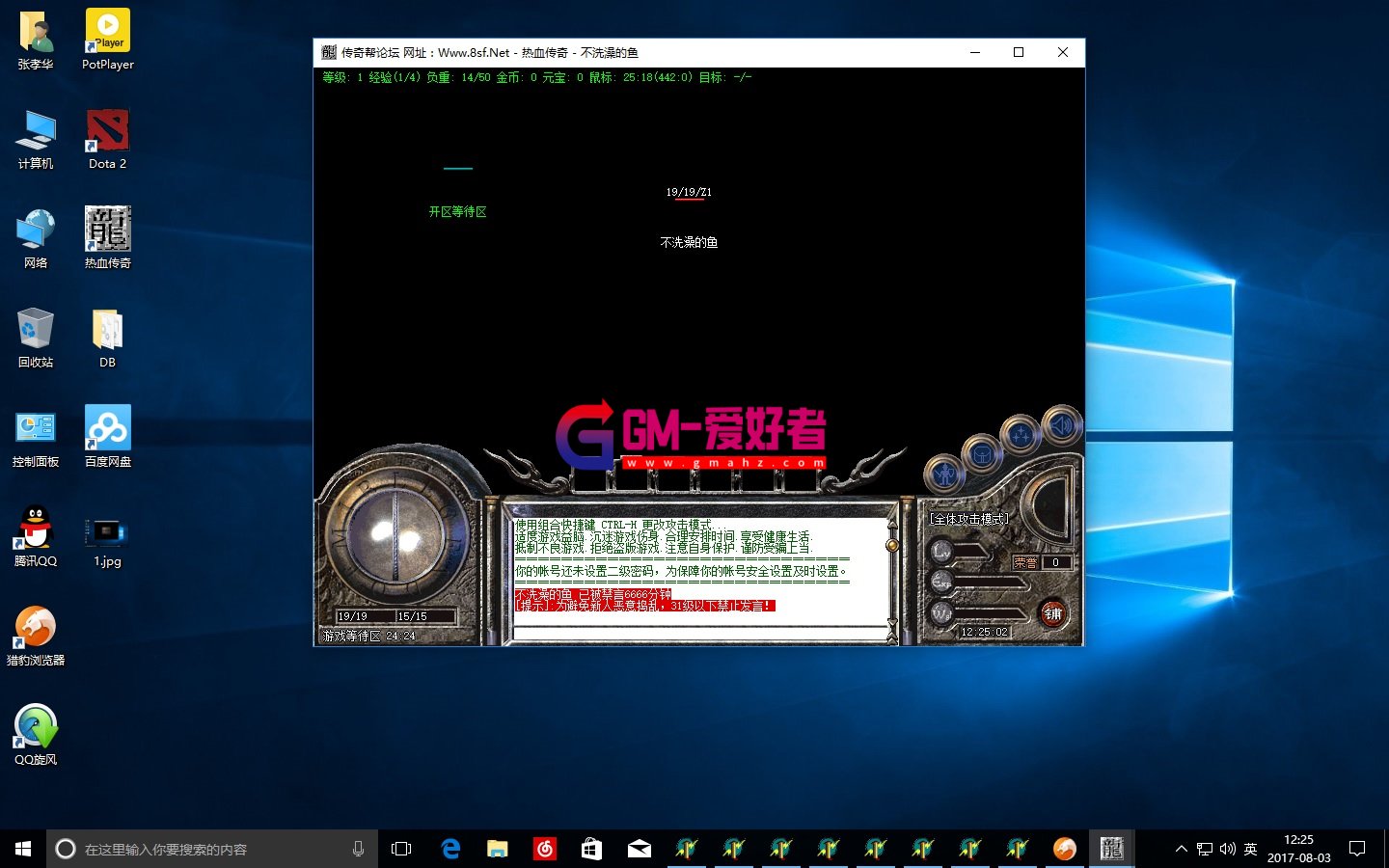The height and width of the screenshot is (868, 1389).
Task: Click the character named 不洗澡的鱼
Action: tap(689, 243)
